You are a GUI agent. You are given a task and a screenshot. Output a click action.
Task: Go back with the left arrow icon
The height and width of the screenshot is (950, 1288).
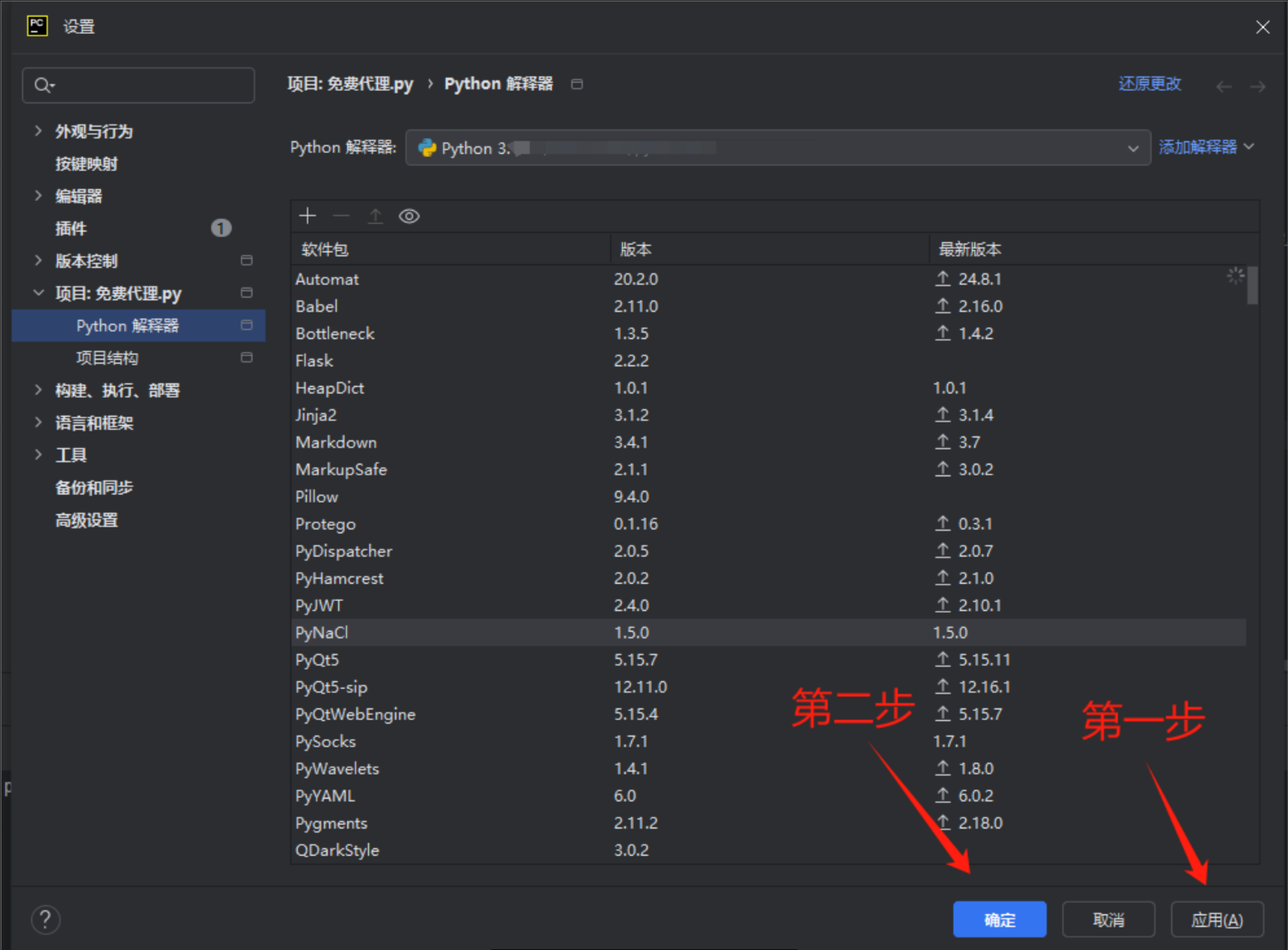point(1223,86)
